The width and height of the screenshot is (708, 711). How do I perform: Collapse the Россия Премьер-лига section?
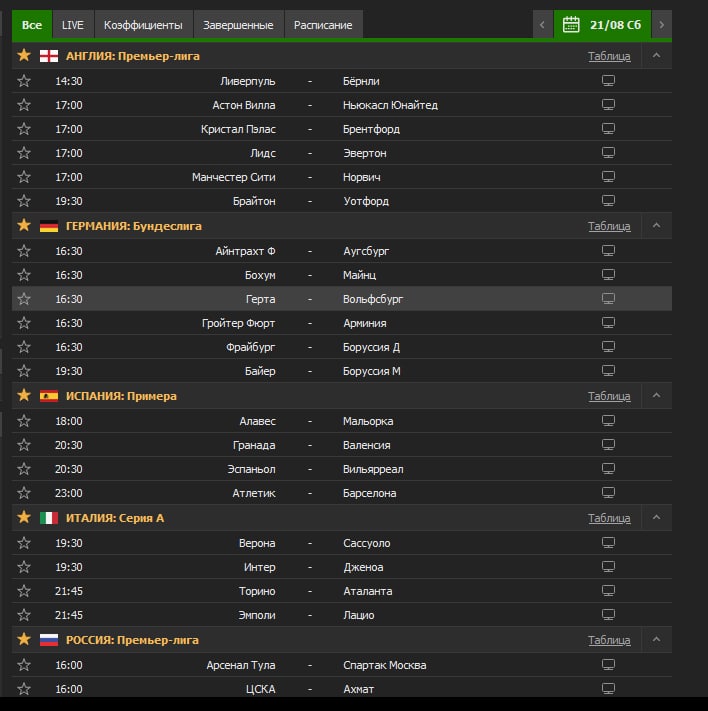click(x=656, y=640)
